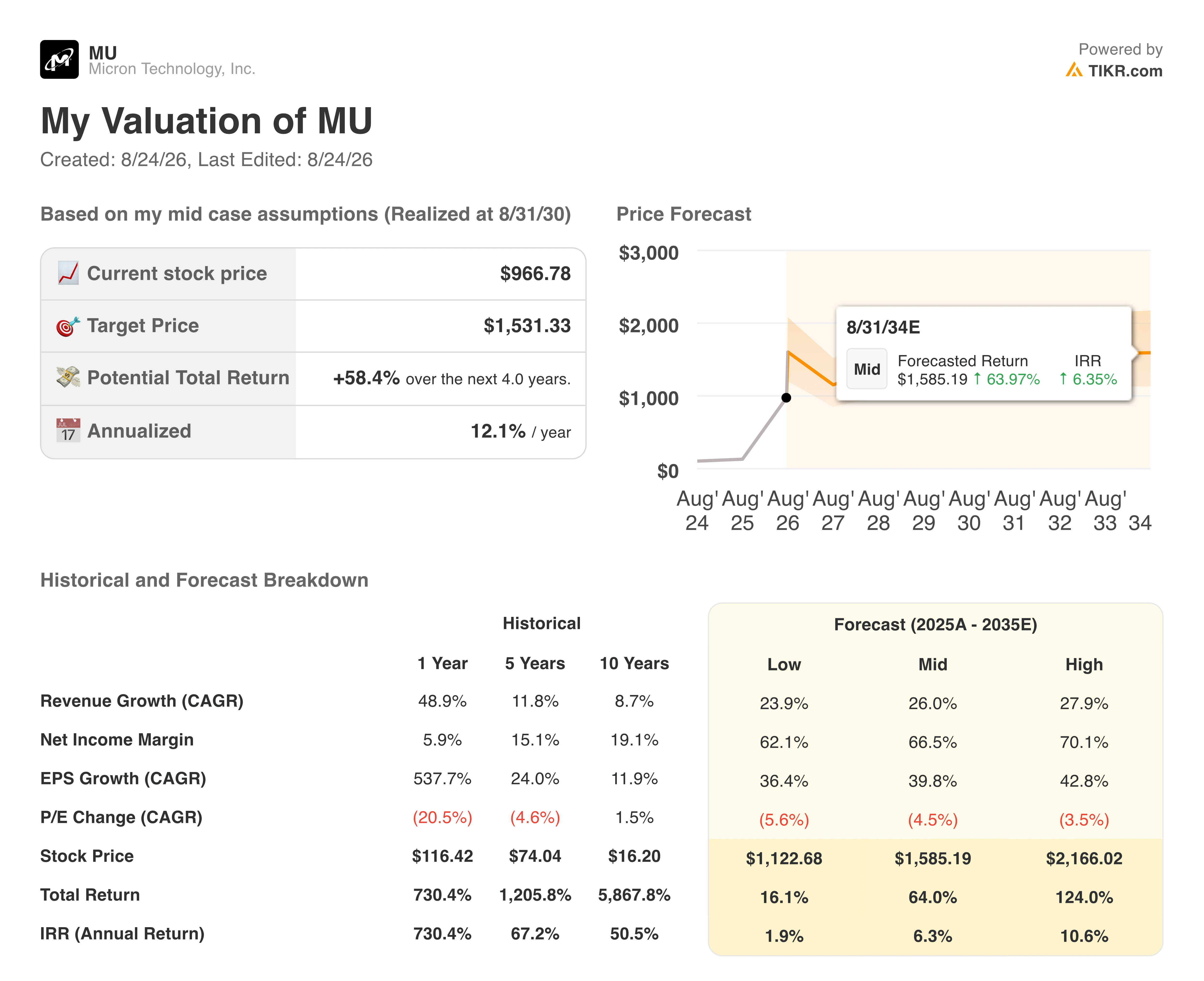Screen dimensions: 1204x981
Task: Click the Price Forecast heading
Action: pyautogui.click(x=684, y=214)
